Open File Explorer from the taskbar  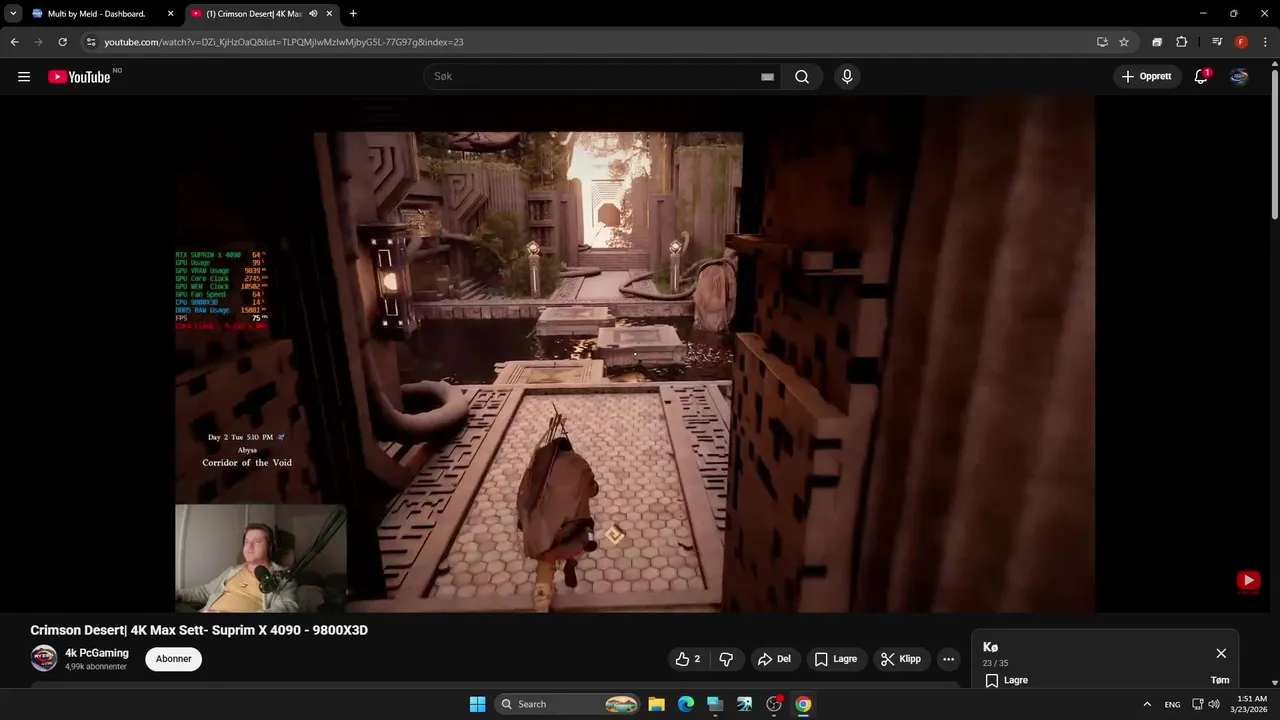tap(656, 704)
